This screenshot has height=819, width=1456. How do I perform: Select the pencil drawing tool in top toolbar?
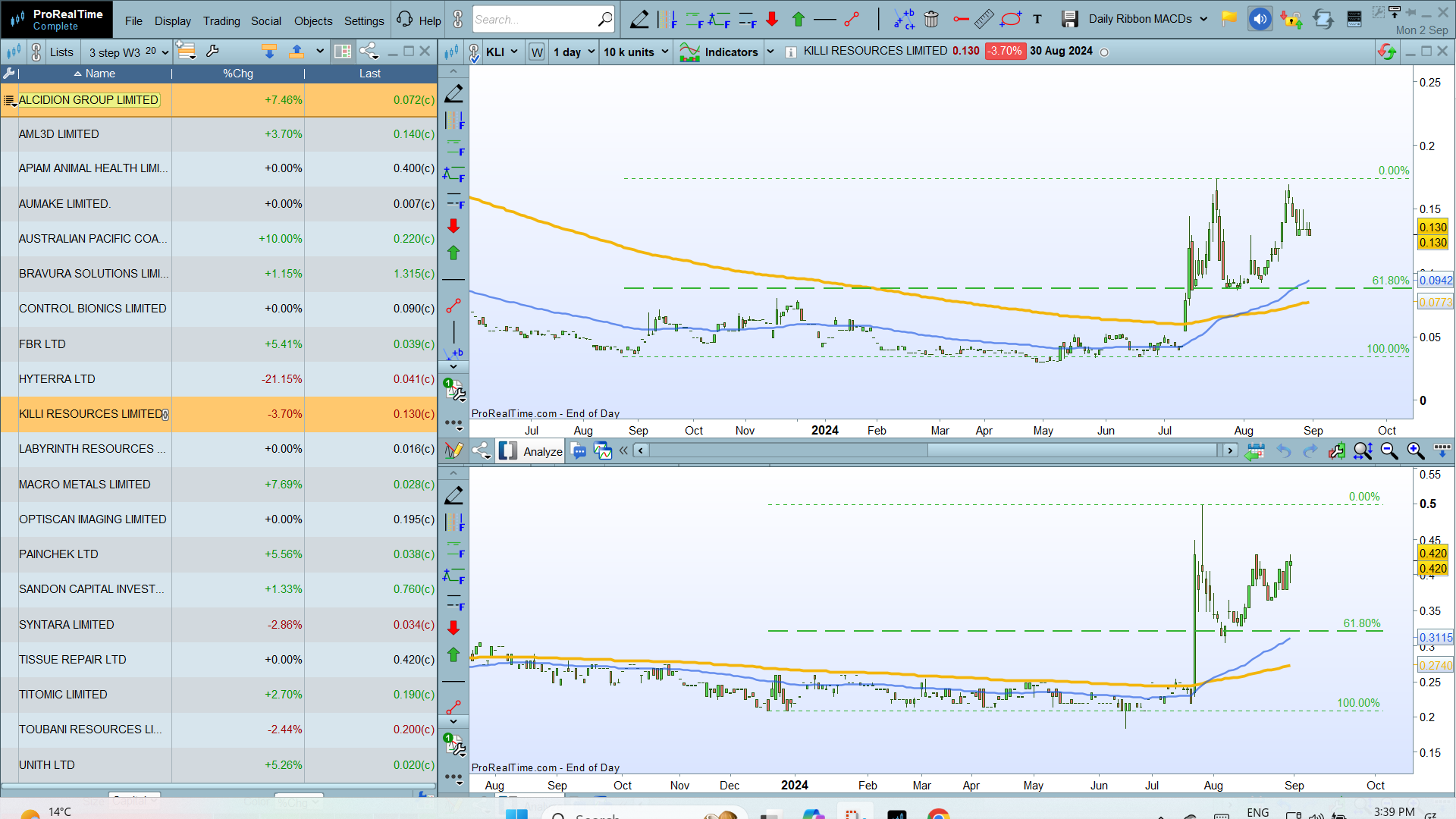click(x=639, y=20)
